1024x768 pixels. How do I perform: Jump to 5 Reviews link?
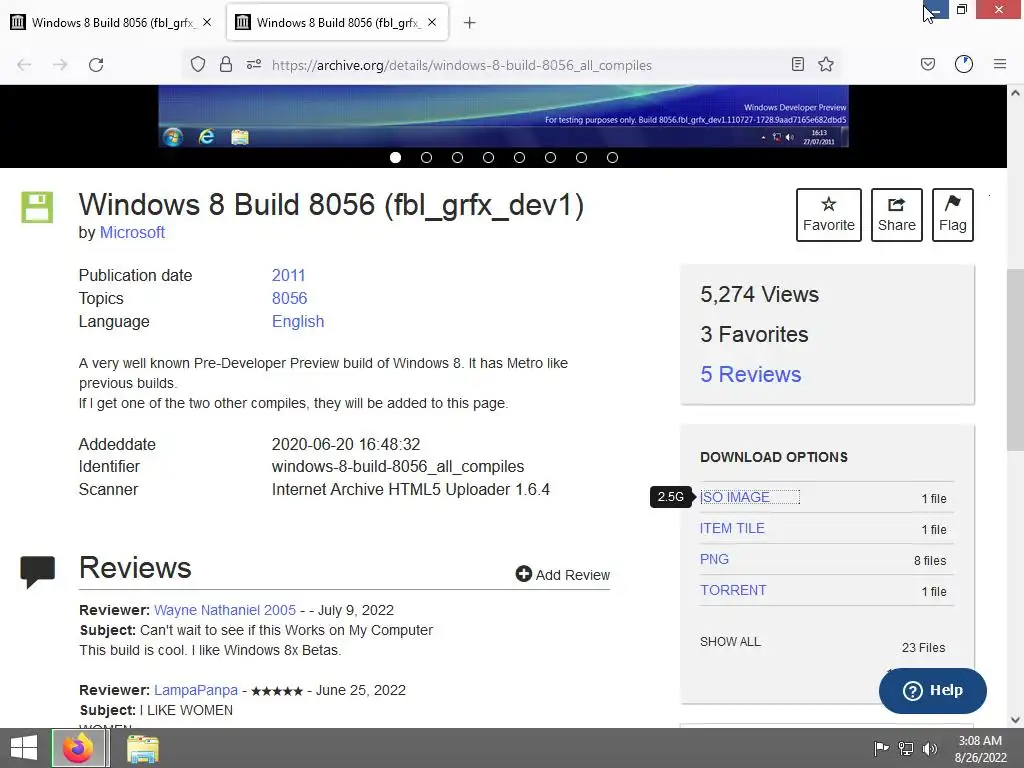click(x=750, y=374)
